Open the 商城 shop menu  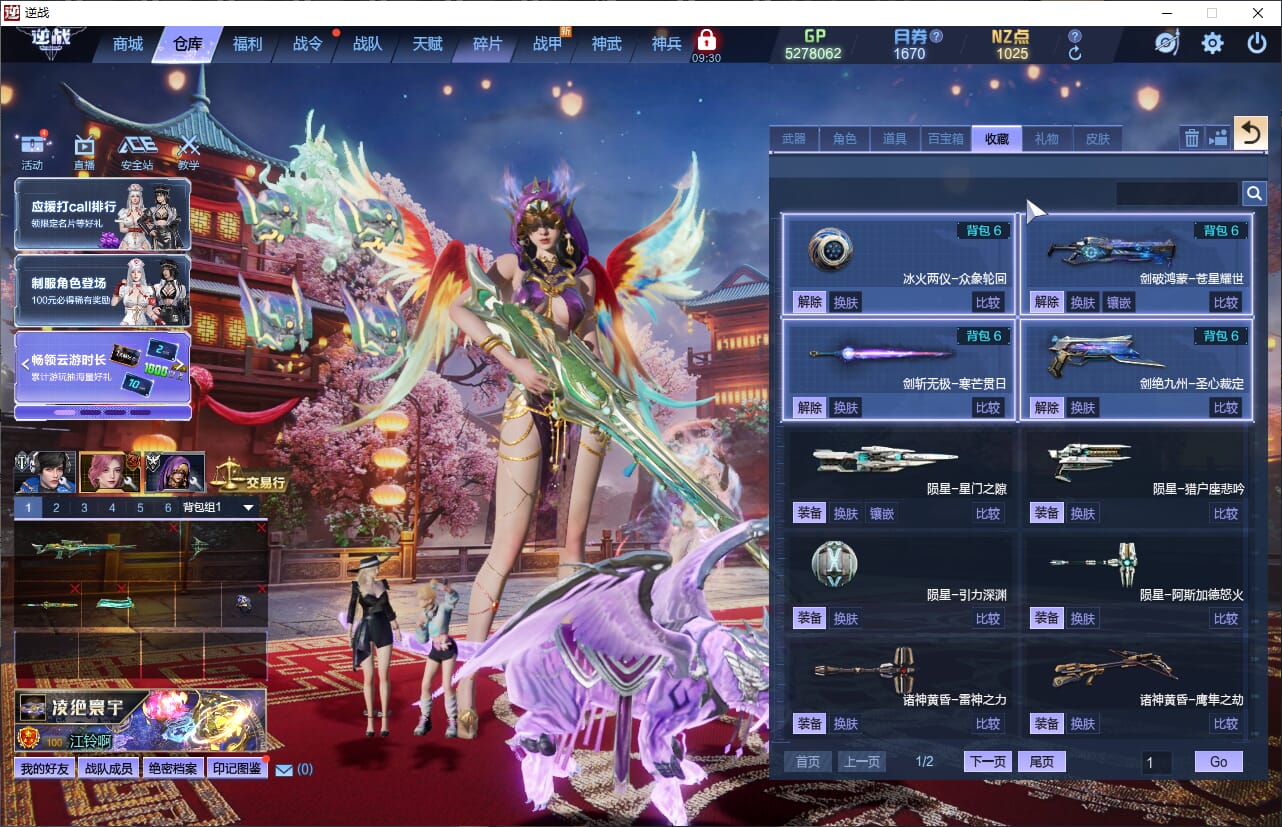tap(128, 44)
